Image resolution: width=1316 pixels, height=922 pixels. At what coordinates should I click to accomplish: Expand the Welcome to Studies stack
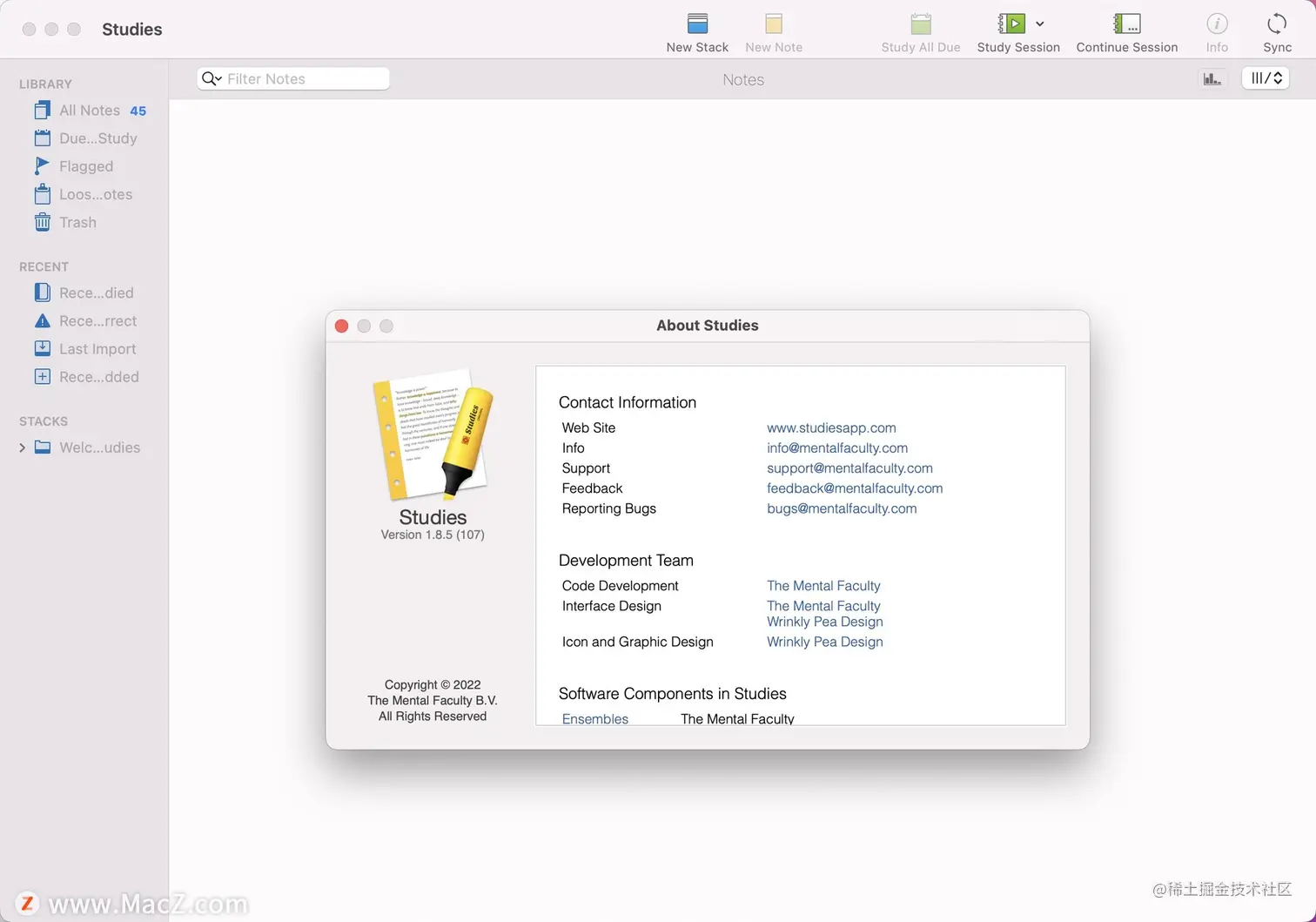(x=22, y=448)
